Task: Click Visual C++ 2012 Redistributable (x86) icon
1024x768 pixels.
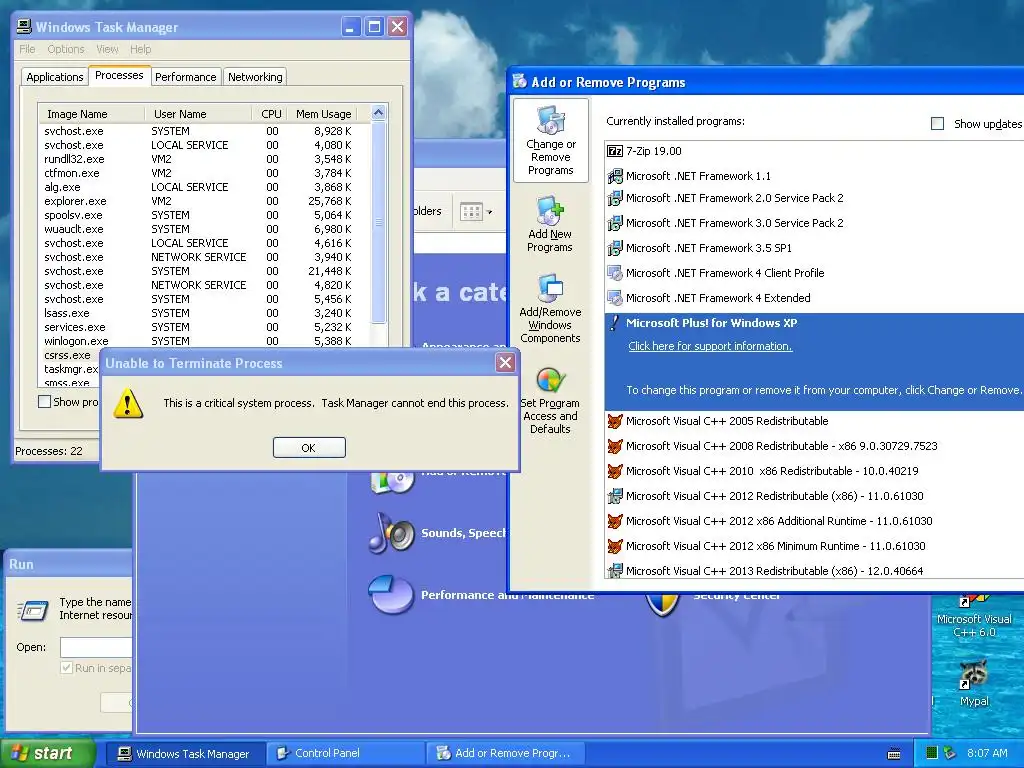Action: tap(615, 496)
